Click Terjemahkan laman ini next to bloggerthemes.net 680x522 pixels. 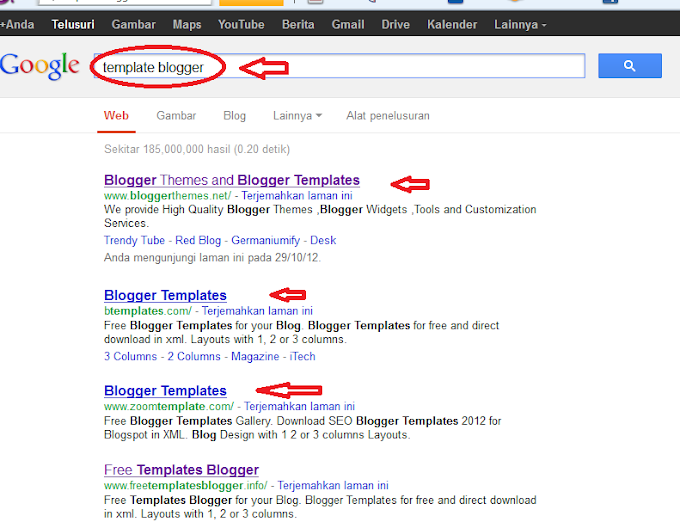[x=297, y=196]
